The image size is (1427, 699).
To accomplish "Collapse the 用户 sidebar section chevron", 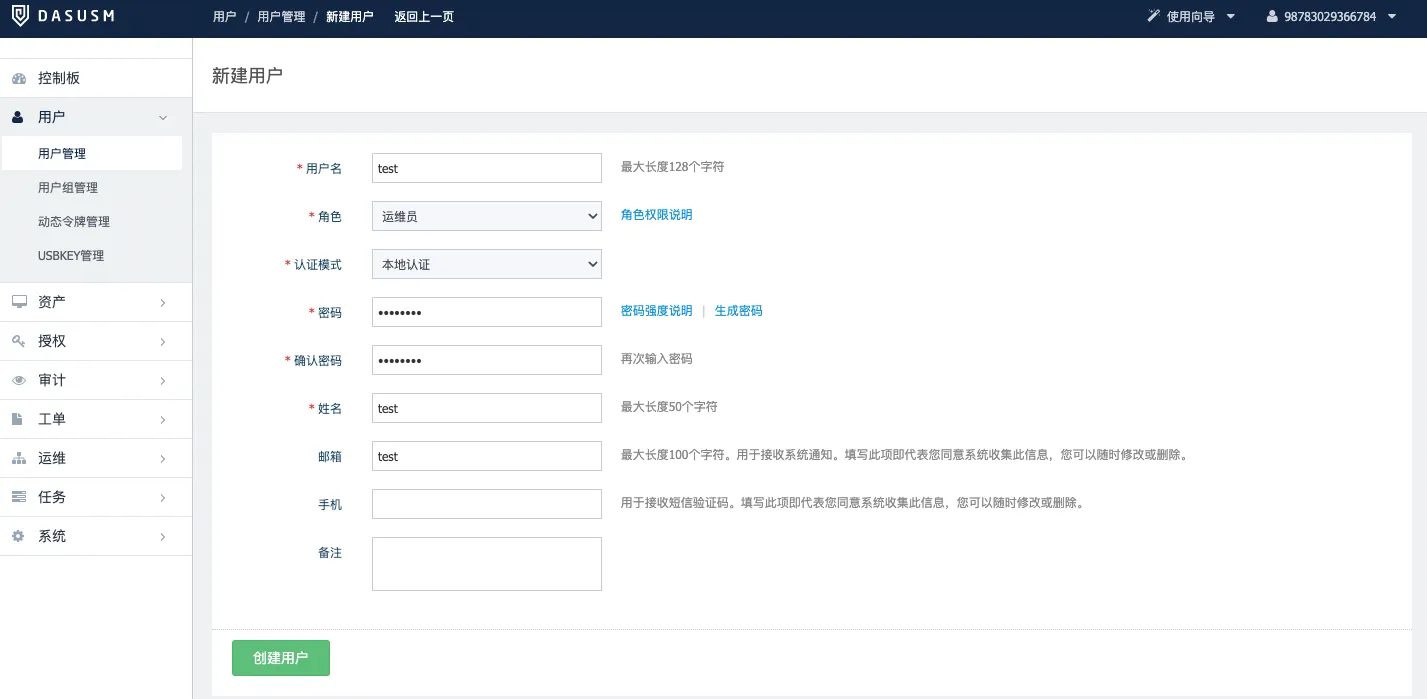I will [x=163, y=116].
